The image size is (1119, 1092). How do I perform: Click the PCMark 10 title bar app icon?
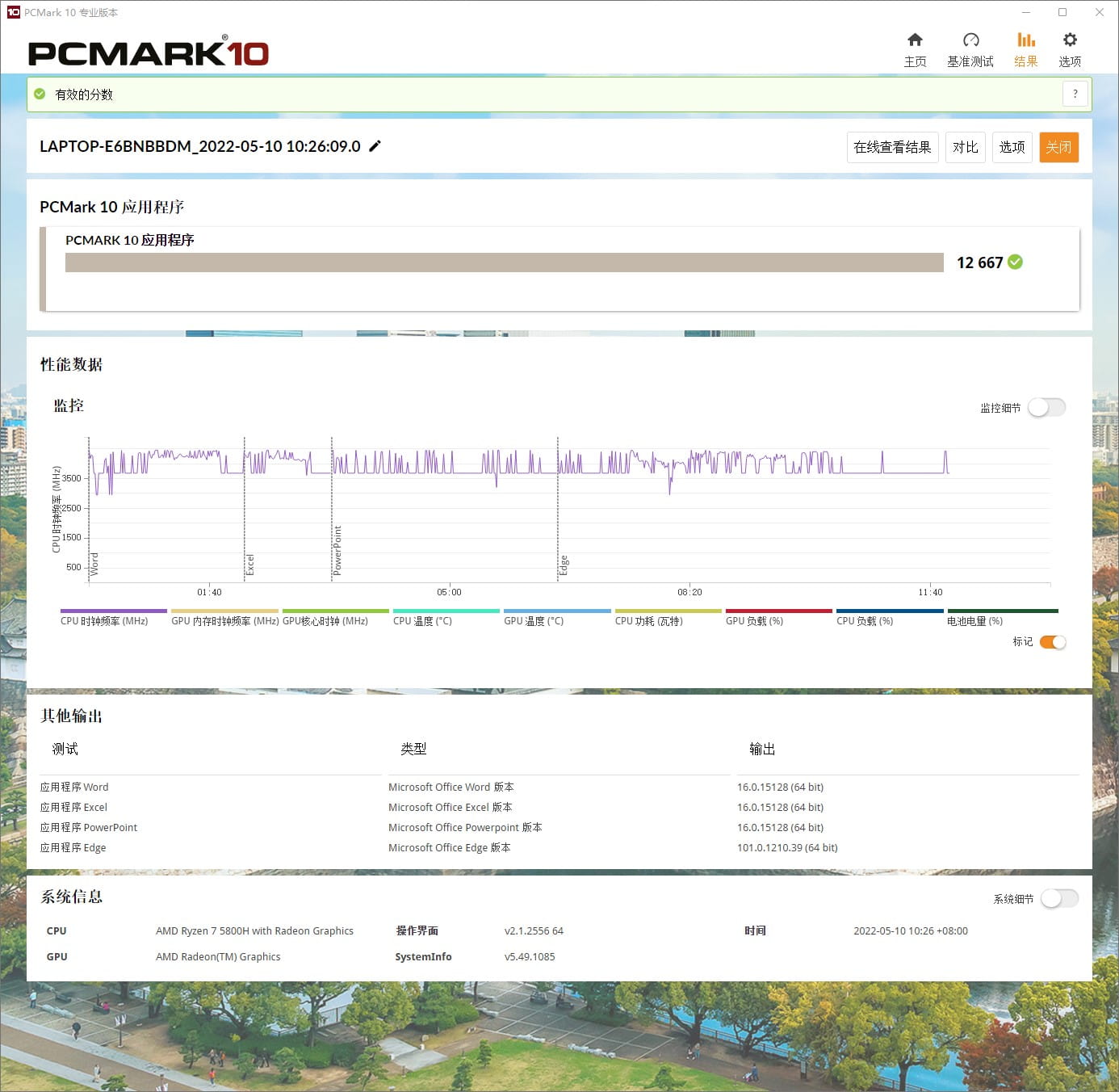pyautogui.click(x=13, y=12)
